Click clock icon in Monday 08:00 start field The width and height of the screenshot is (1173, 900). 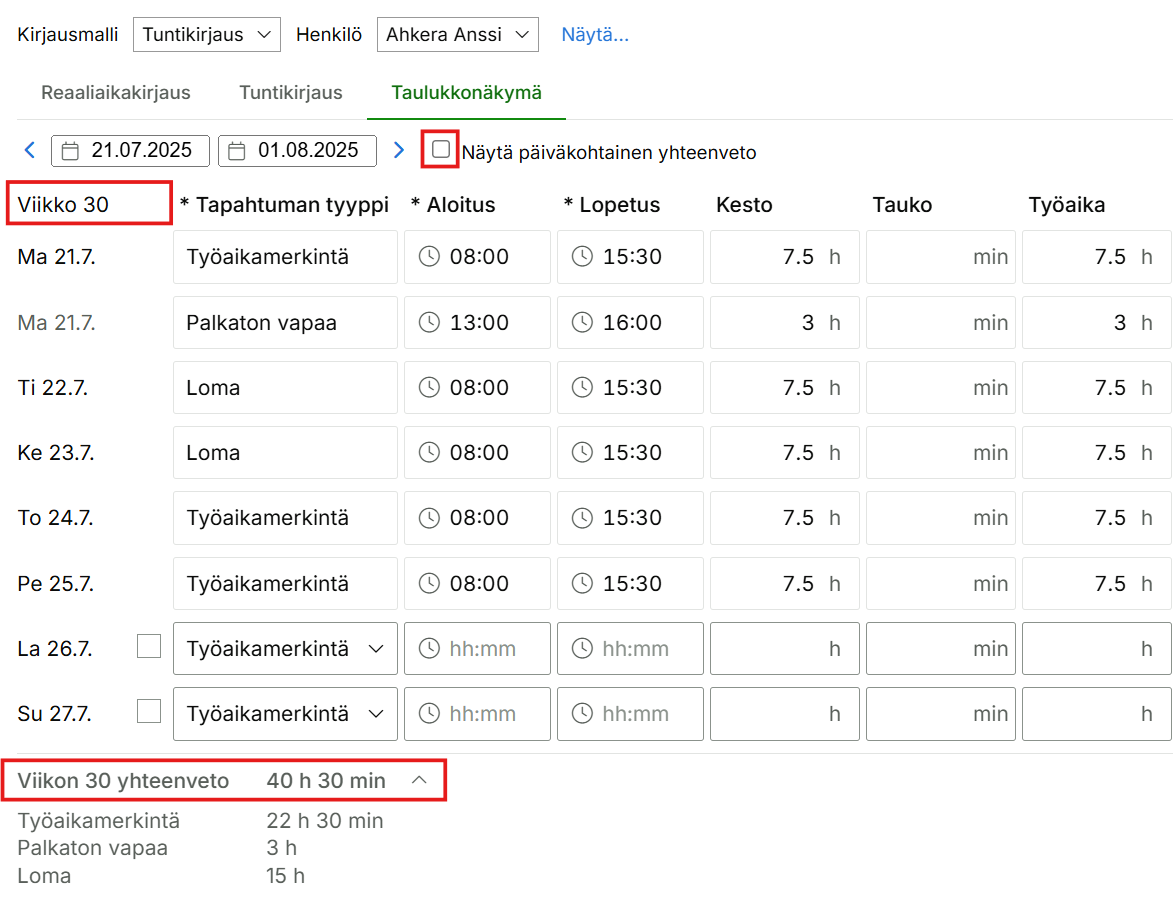(x=428, y=257)
